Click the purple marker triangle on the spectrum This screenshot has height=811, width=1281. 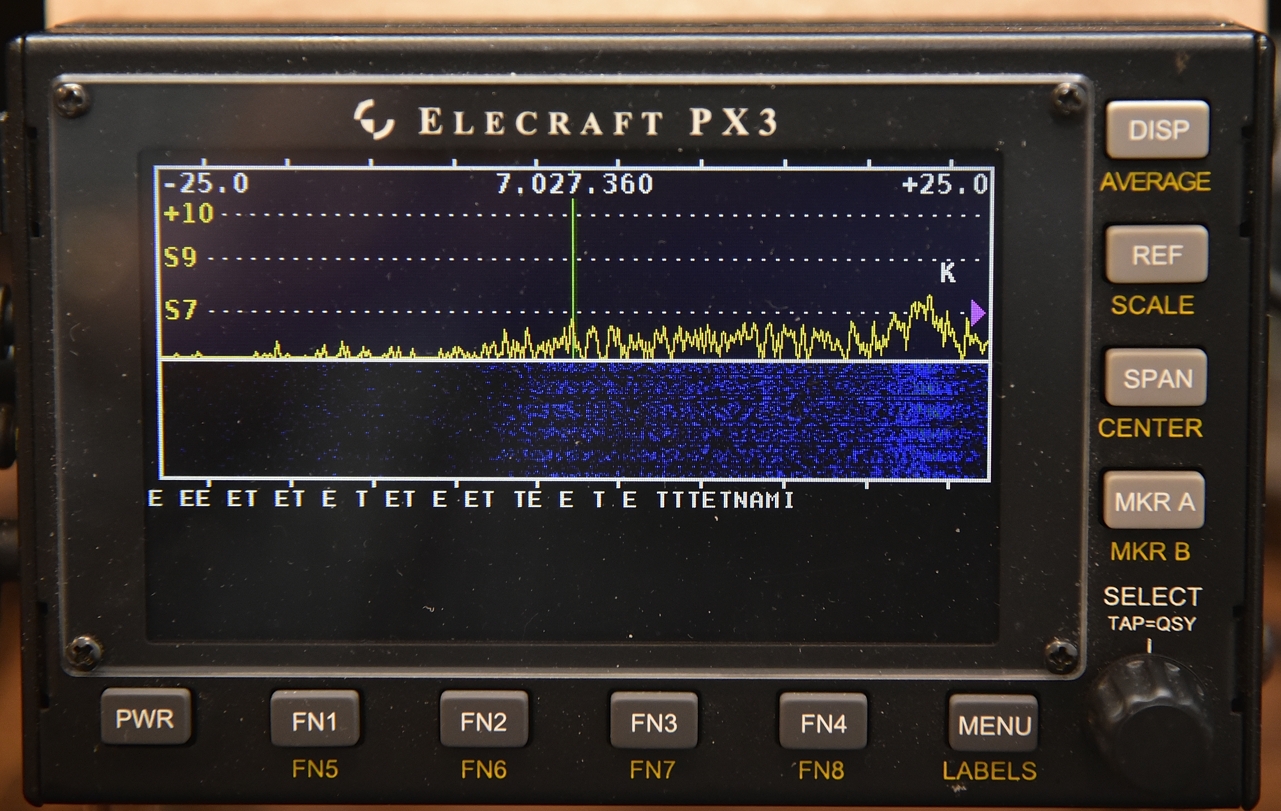tap(977, 313)
